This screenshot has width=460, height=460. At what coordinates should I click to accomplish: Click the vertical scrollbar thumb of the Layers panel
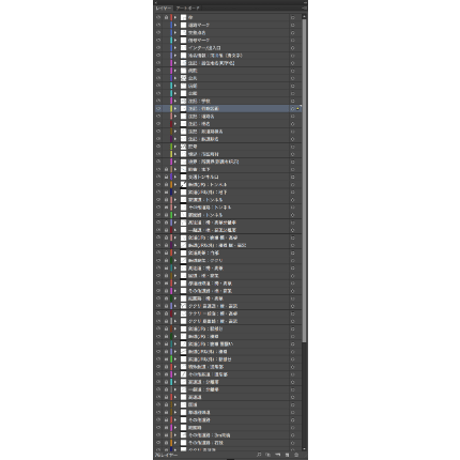point(304,180)
